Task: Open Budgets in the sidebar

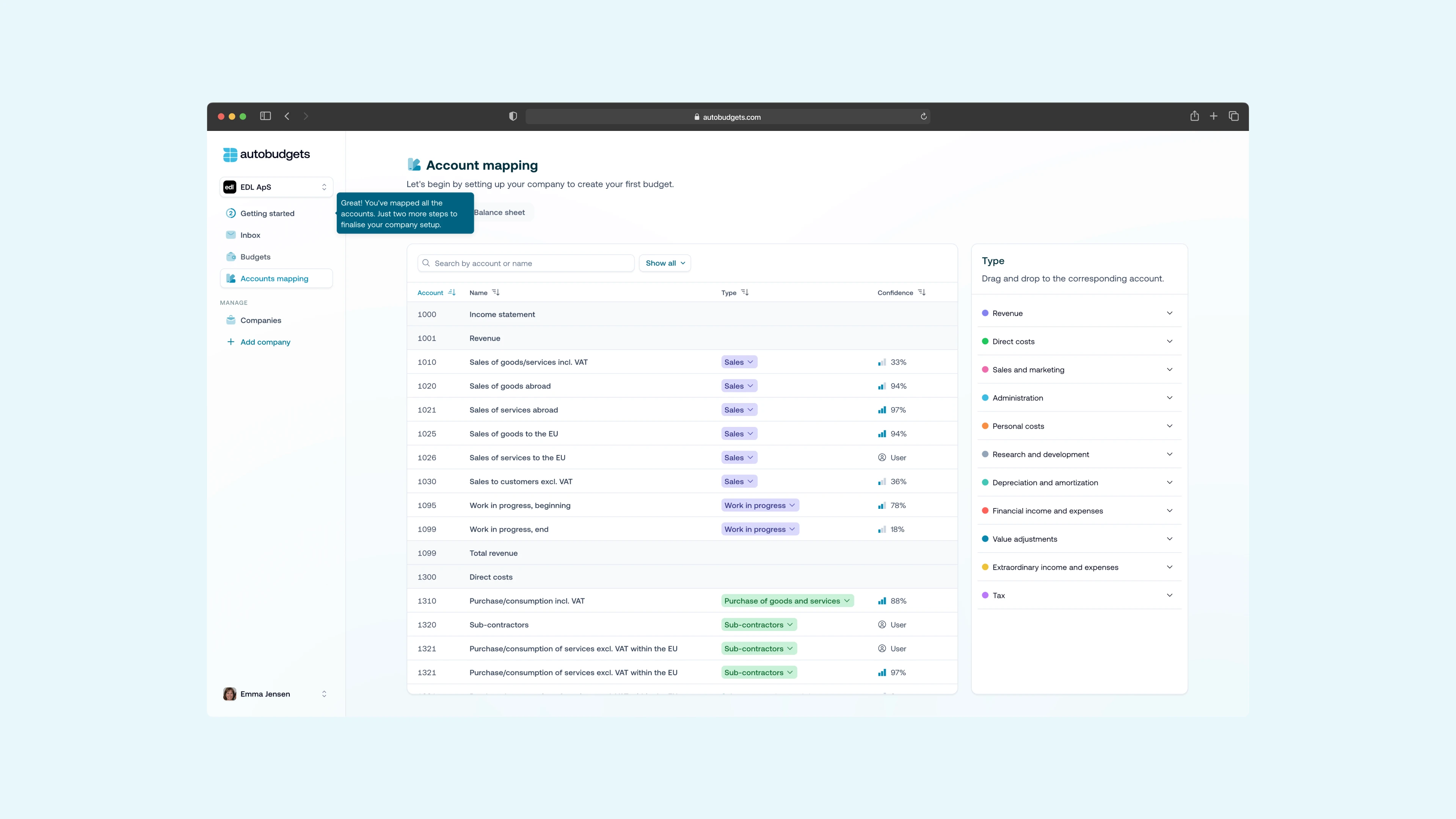Action: point(256,257)
